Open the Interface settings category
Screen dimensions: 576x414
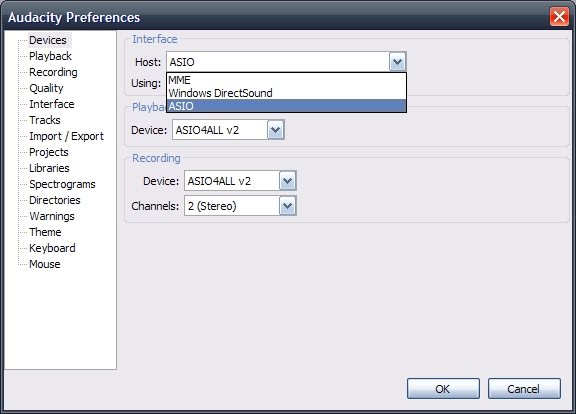point(52,104)
